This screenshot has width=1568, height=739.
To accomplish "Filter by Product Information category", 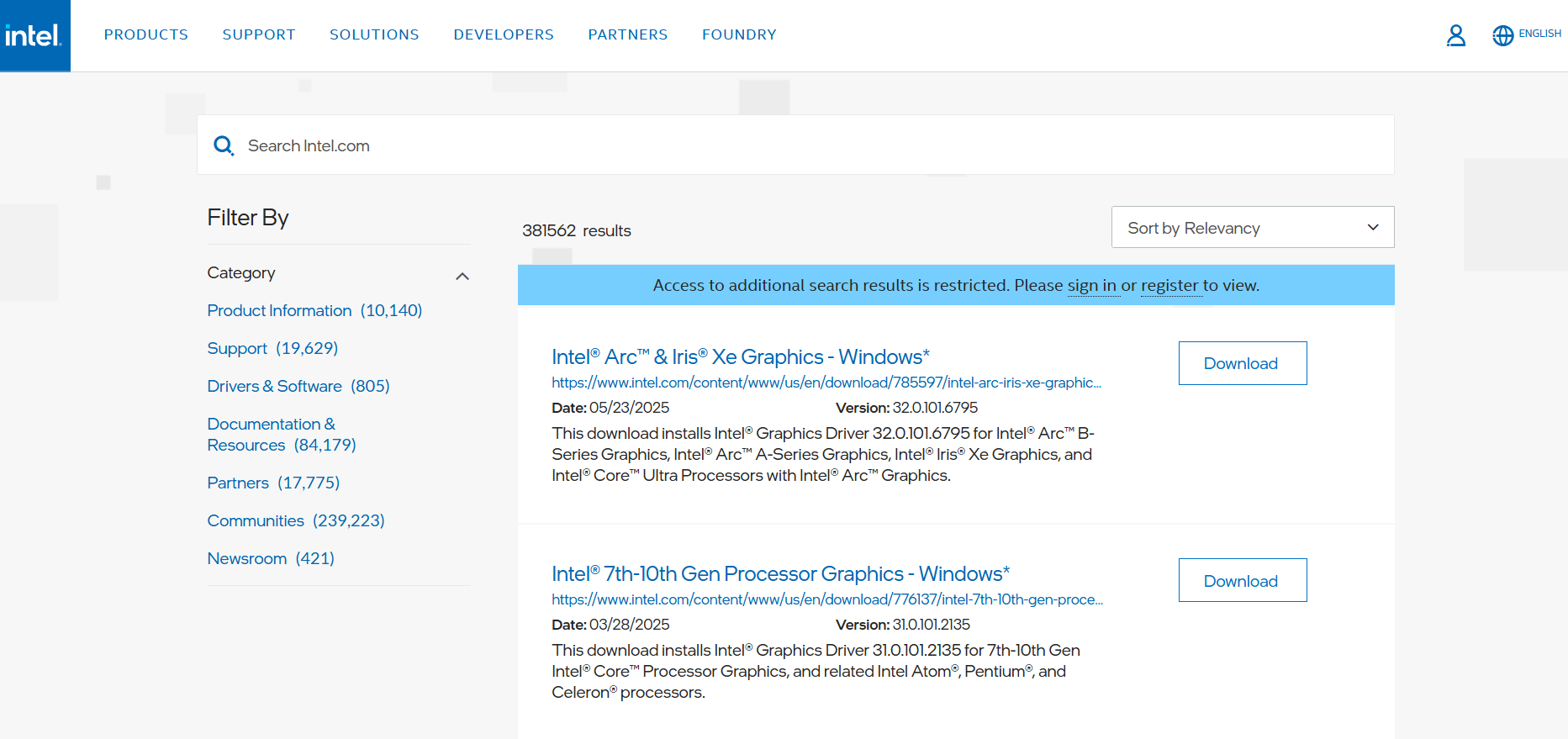I will tap(314, 310).
